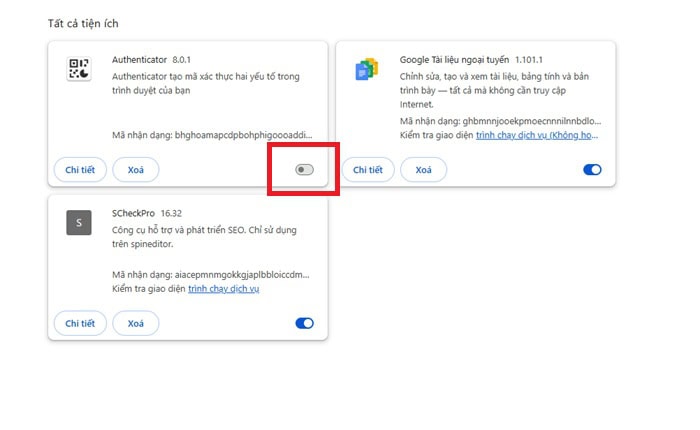Screen dimensions: 700x430
Task: Click the SCheckPro gray S icon
Action: click(79, 223)
